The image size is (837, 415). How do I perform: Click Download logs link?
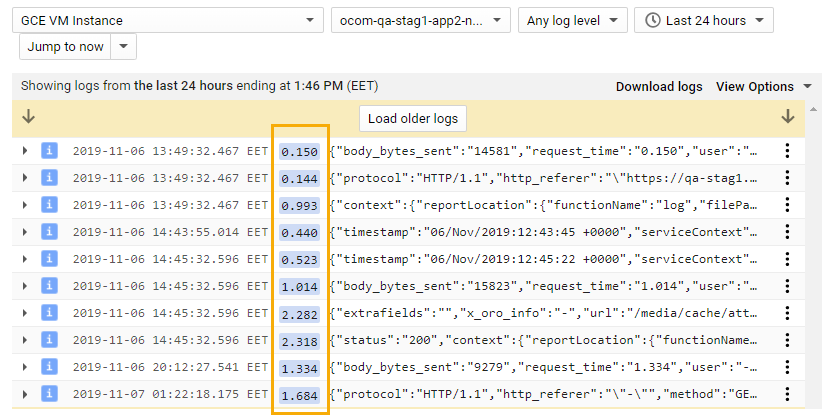pyautogui.click(x=658, y=87)
